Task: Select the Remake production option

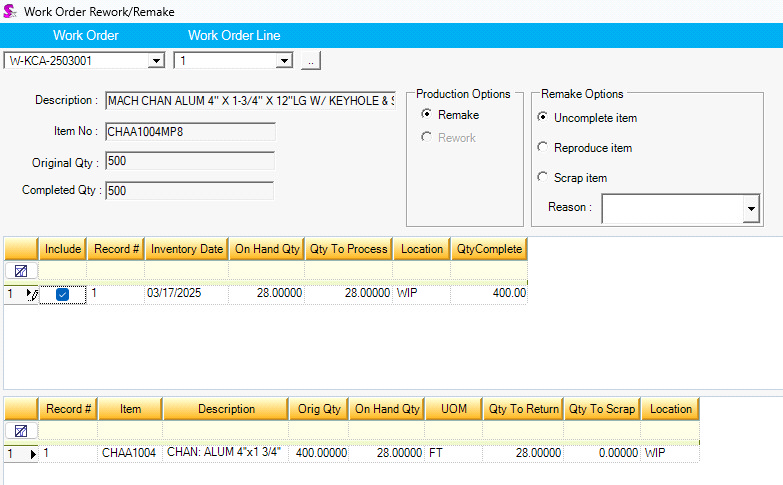Action: (426, 115)
